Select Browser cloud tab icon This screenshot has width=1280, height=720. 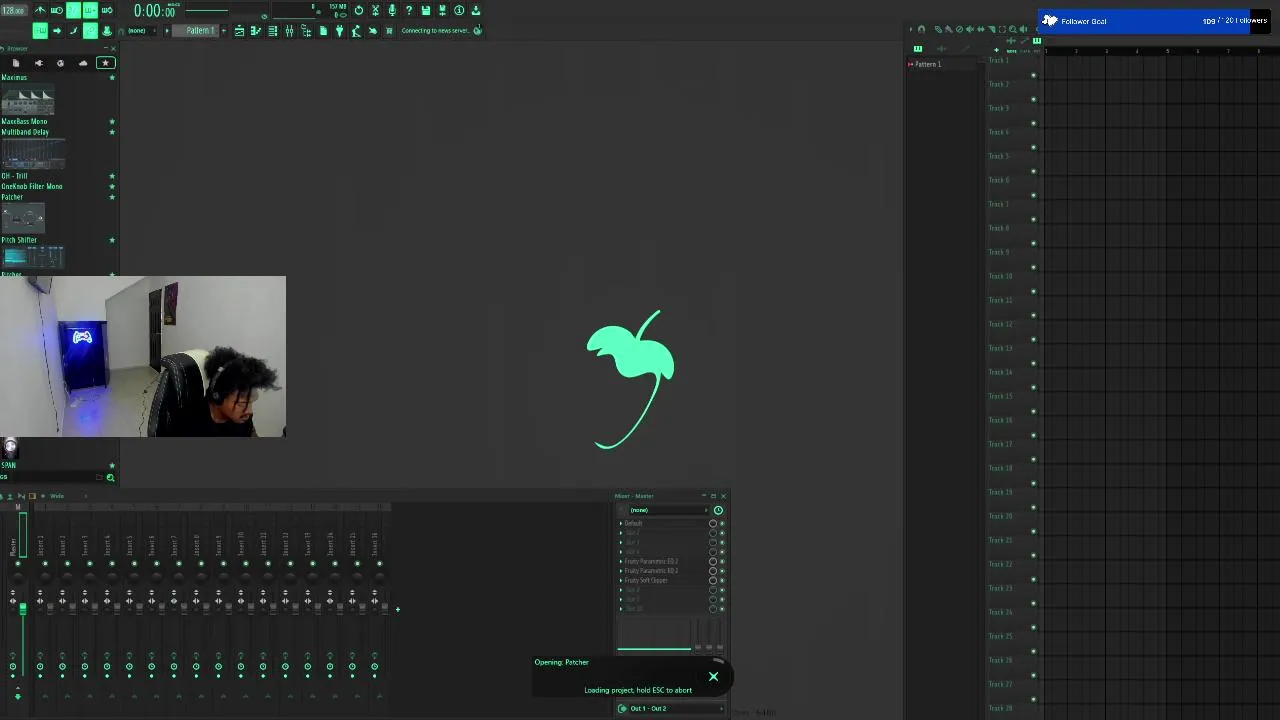83,63
